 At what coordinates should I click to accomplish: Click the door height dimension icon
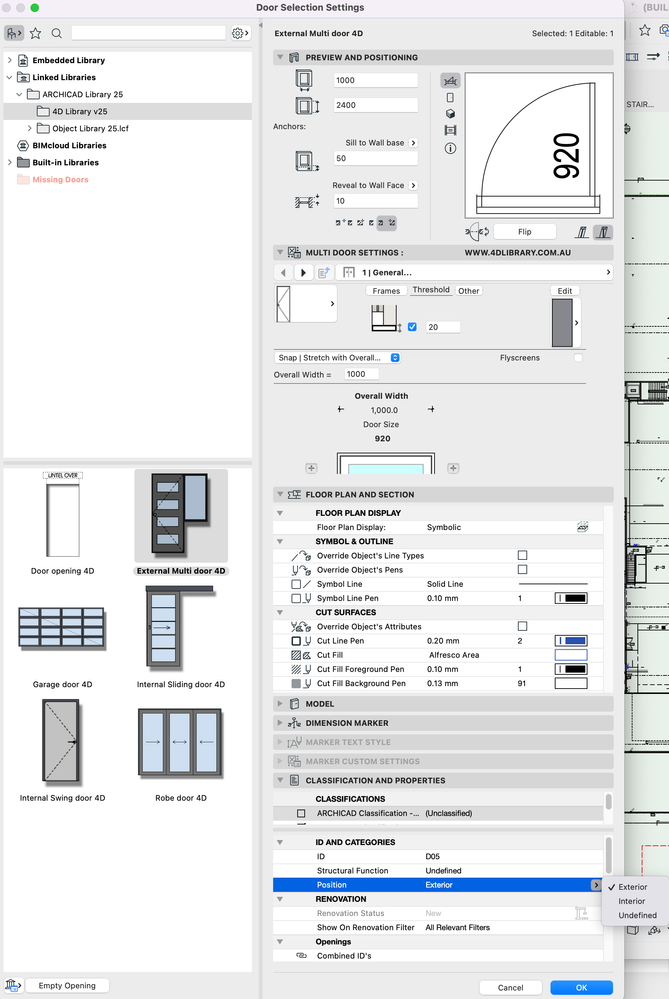306,105
